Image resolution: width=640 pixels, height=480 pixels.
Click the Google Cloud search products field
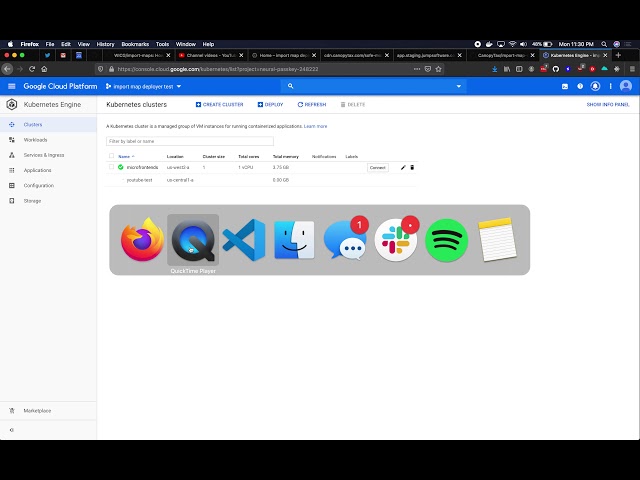click(371, 86)
